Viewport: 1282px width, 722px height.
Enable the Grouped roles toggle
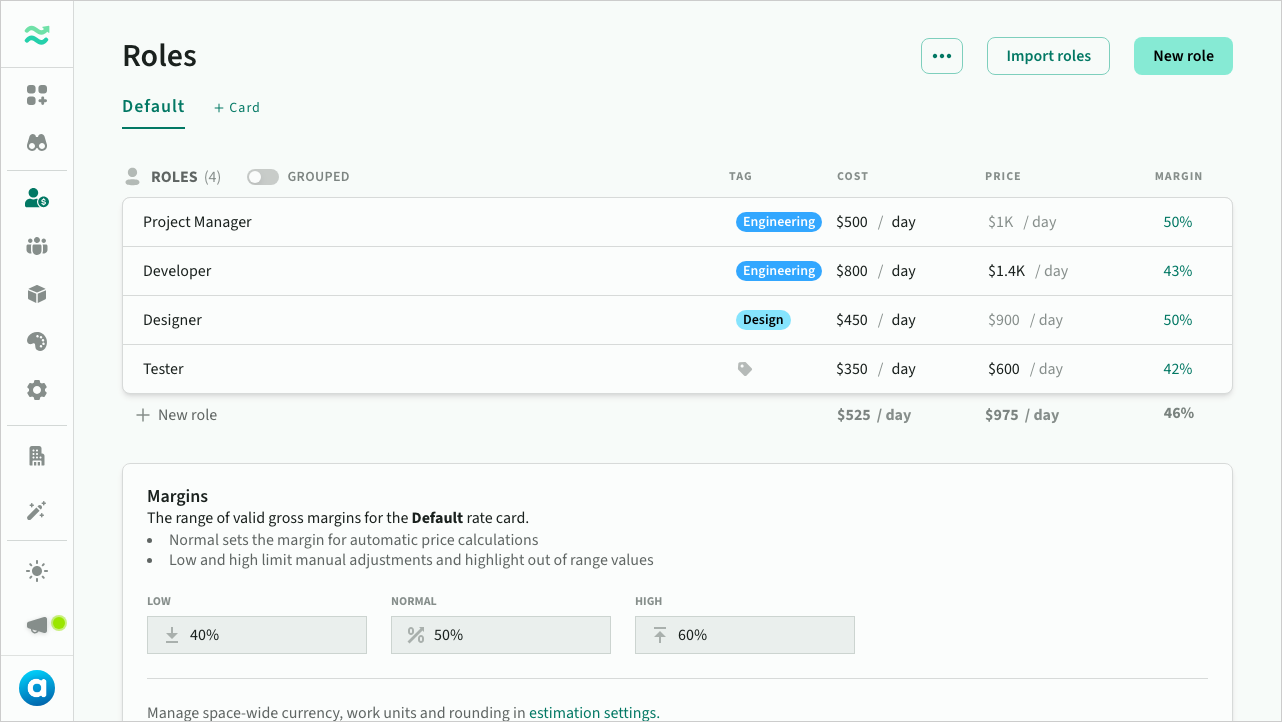[x=263, y=177]
